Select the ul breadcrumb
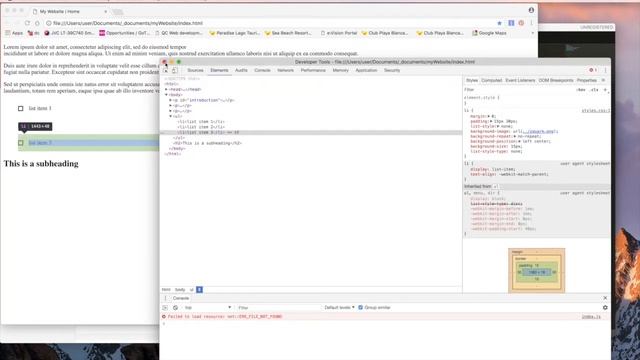 click(x=191, y=290)
